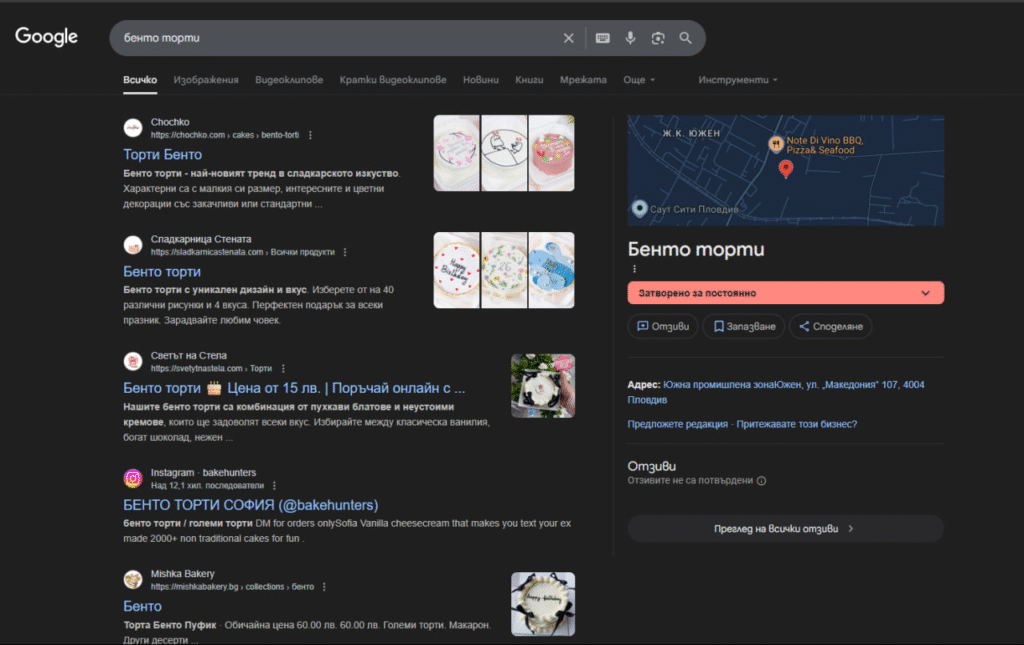1024x645 pixels.
Task: Open the Инструменти dropdown
Action: [x=738, y=80]
